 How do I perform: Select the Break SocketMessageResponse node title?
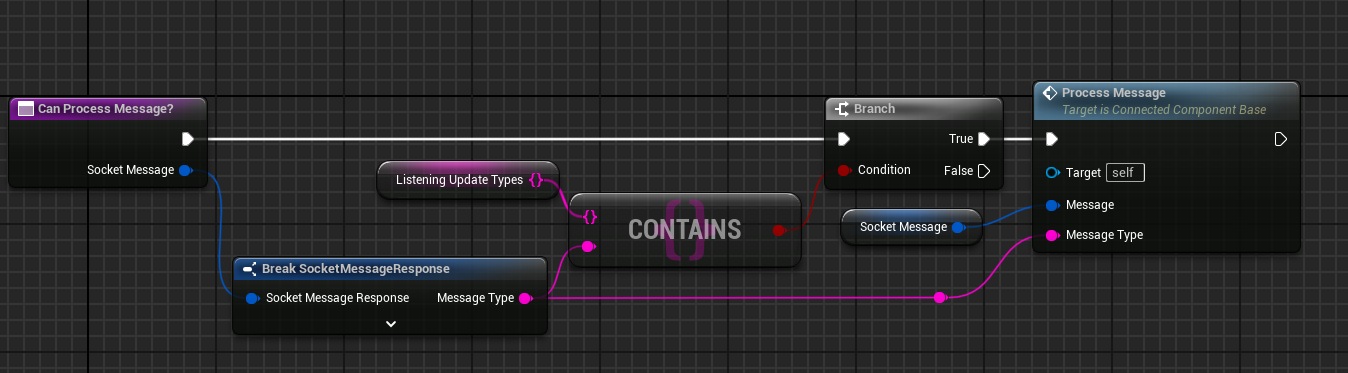pos(355,269)
